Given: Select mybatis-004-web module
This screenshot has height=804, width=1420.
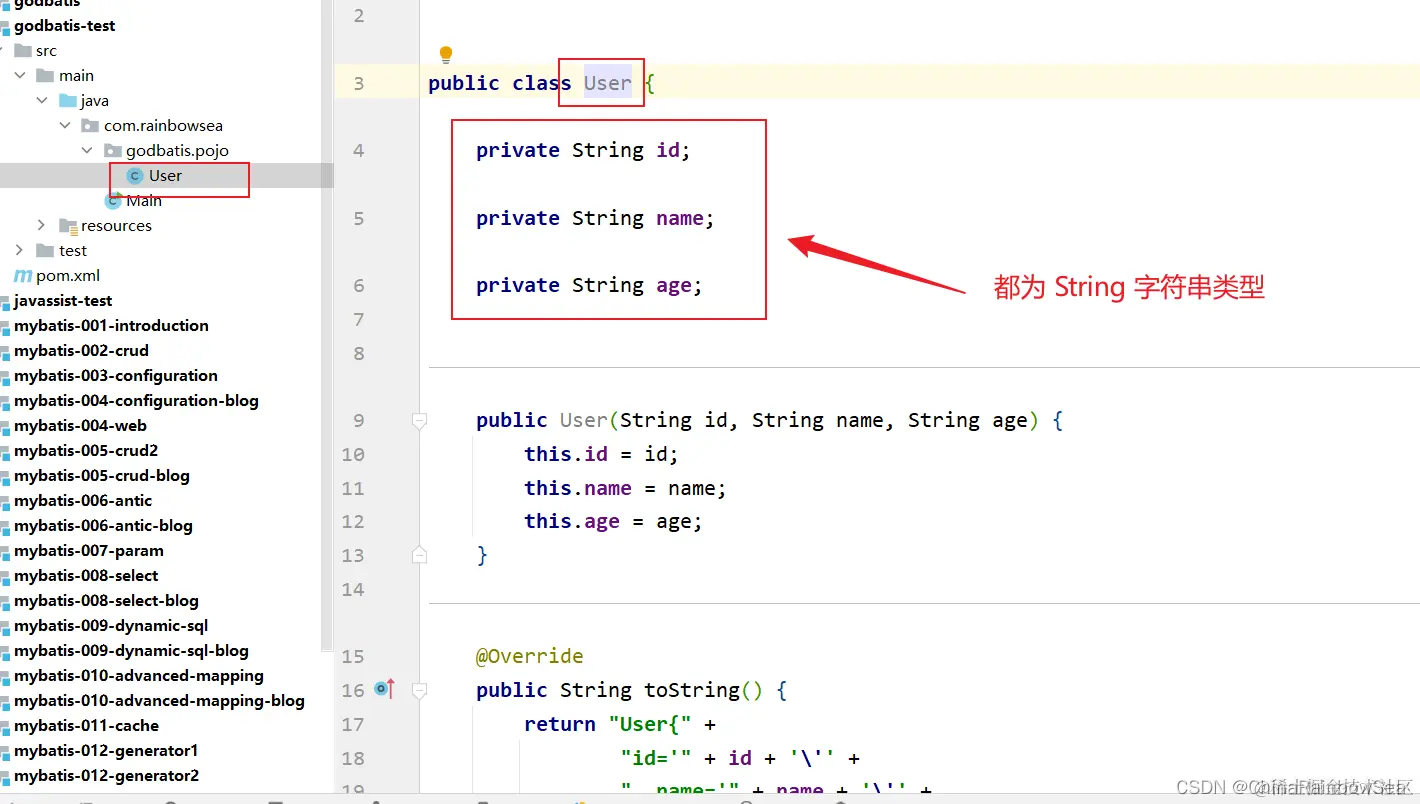Looking at the screenshot, I should [80, 425].
